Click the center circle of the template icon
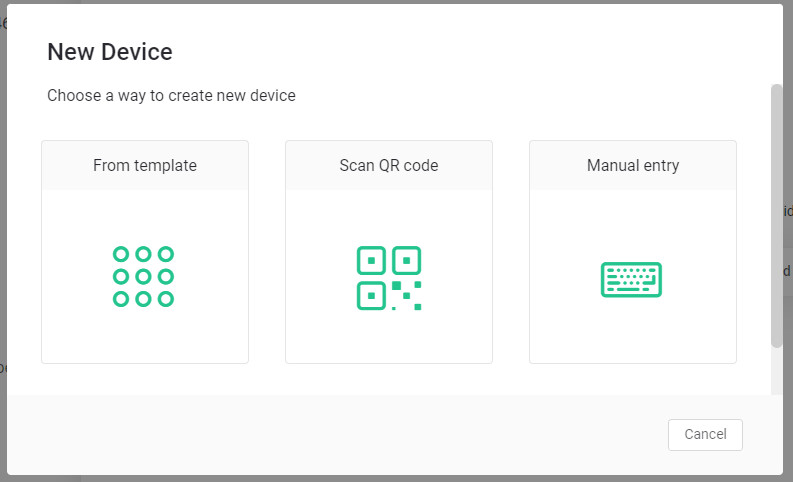793x482 pixels. click(143, 276)
